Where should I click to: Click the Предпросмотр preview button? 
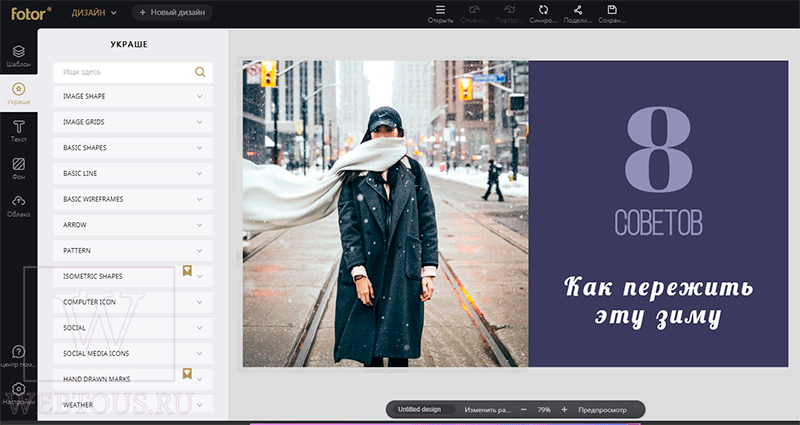[602, 410]
